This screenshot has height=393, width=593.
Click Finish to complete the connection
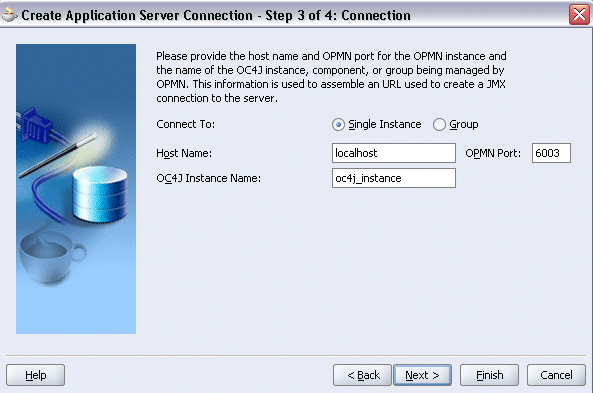(x=489, y=375)
